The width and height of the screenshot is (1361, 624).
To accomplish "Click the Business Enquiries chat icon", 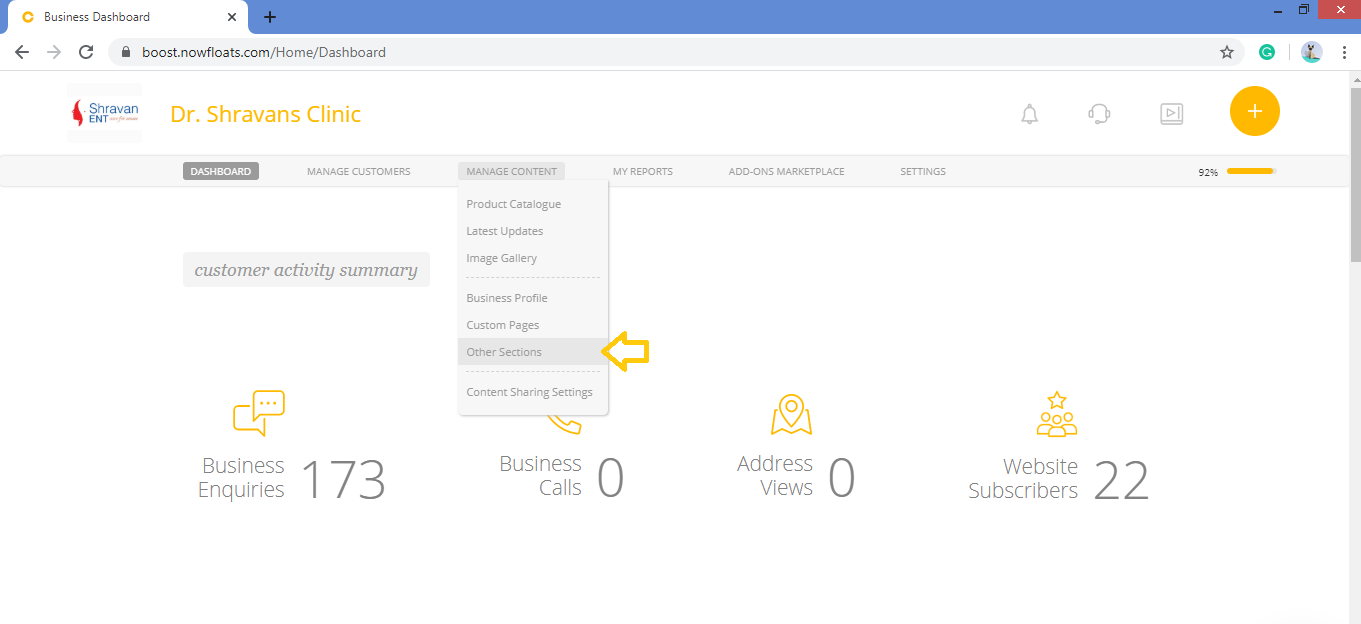I will tap(259, 413).
